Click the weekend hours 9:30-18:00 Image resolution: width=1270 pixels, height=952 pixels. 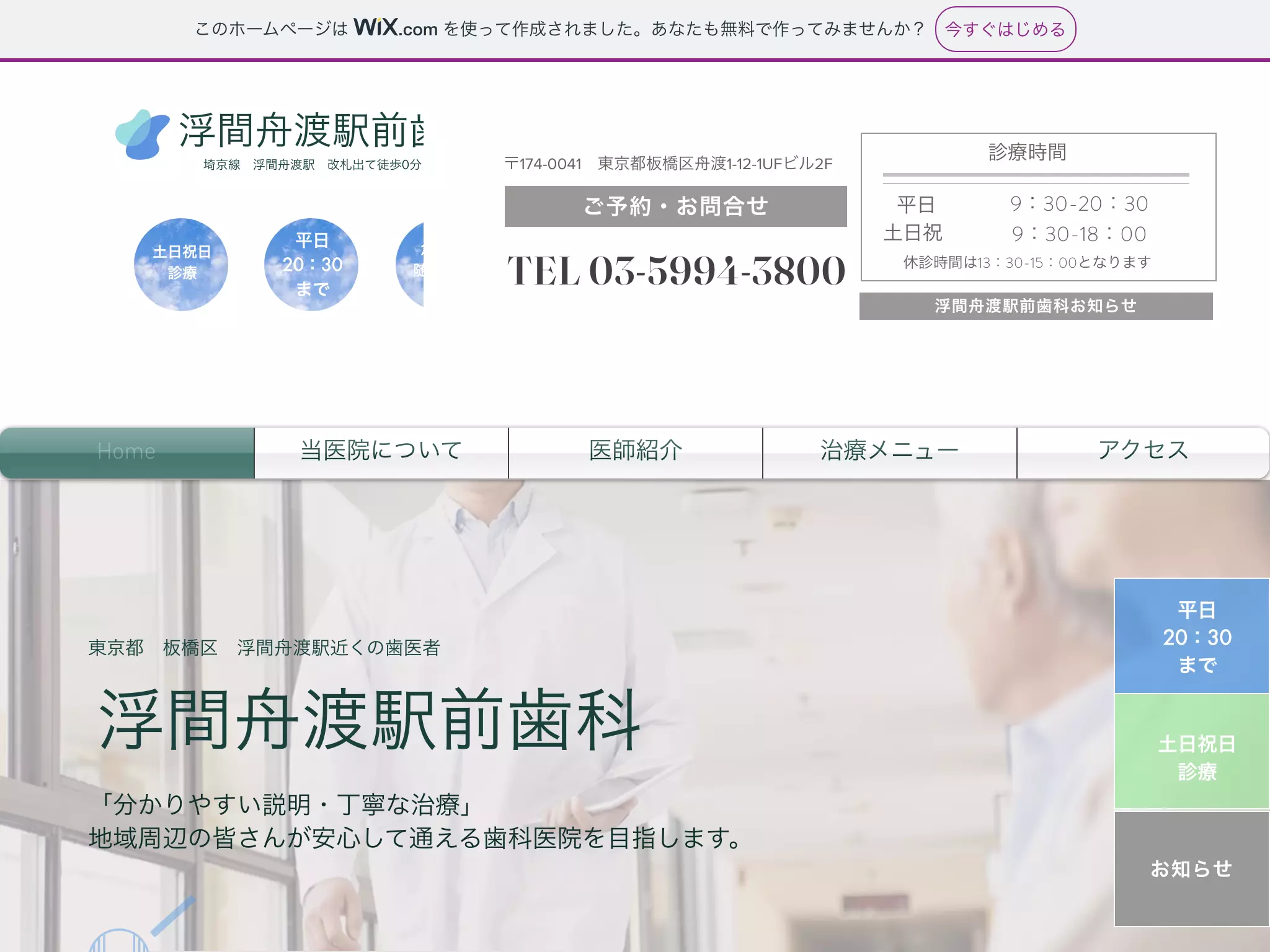pyautogui.click(x=1079, y=234)
